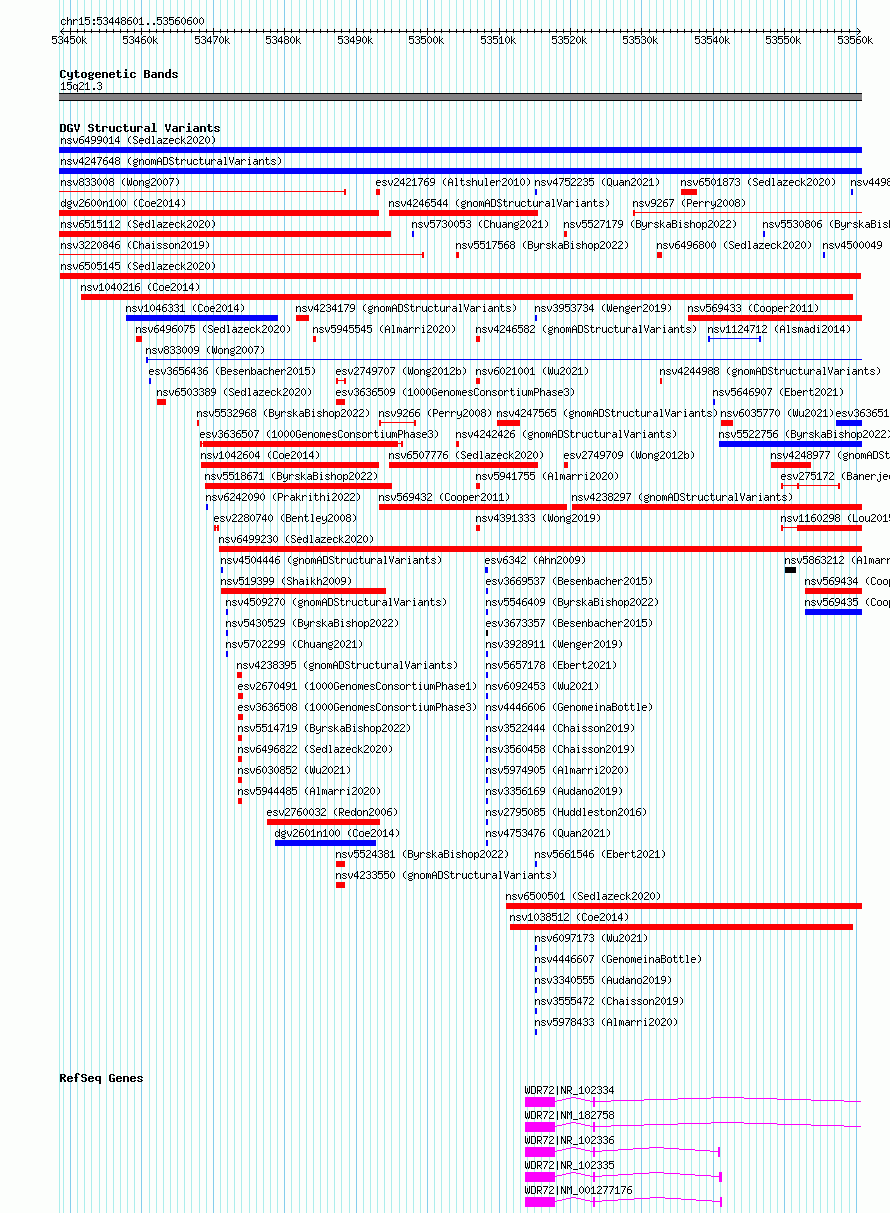Select variant nsv4234179 label
The height and width of the screenshot is (1213, 890).
406,308
